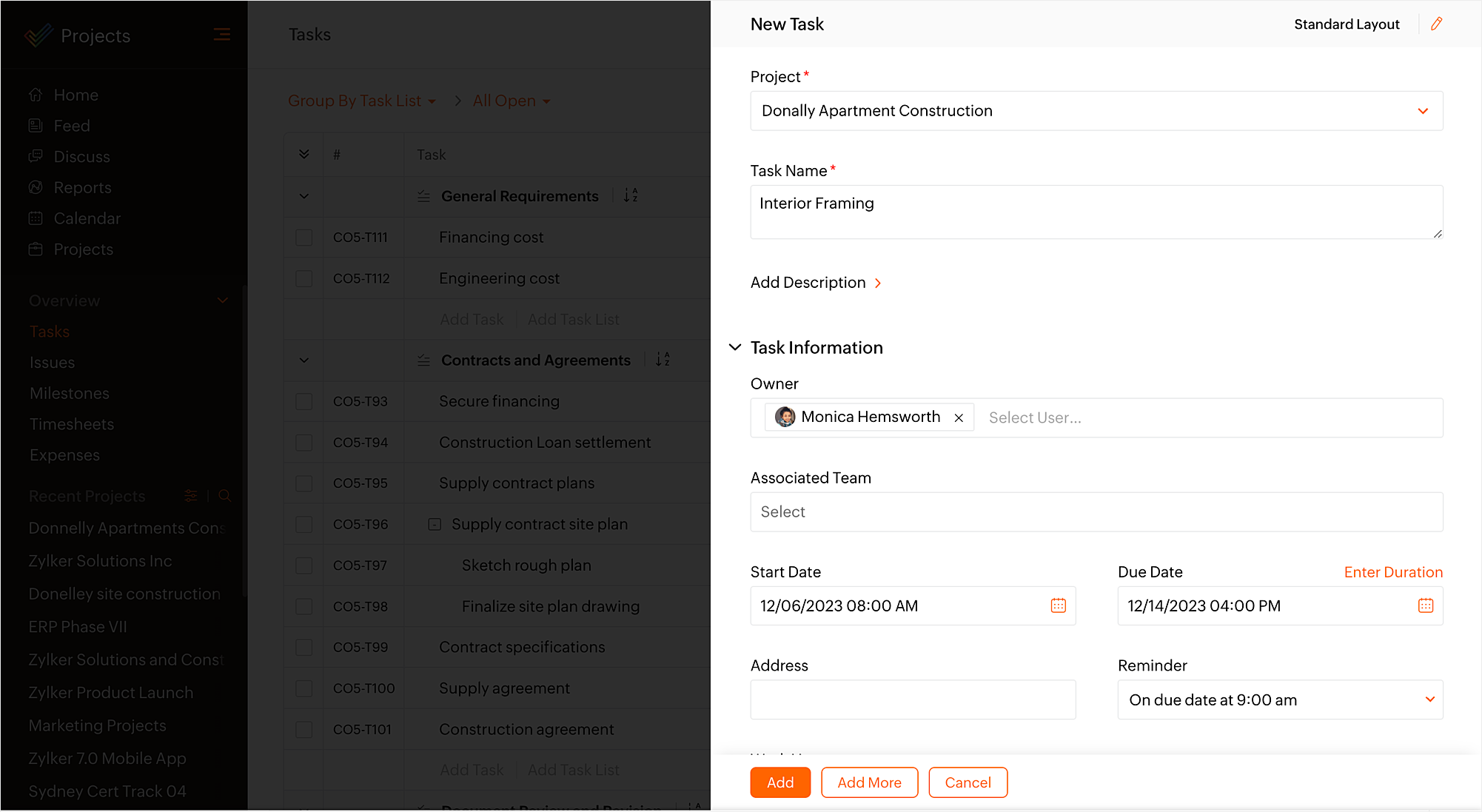
Task: Click the sort icon next to Contracts and Agreements
Action: coord(662,360)
